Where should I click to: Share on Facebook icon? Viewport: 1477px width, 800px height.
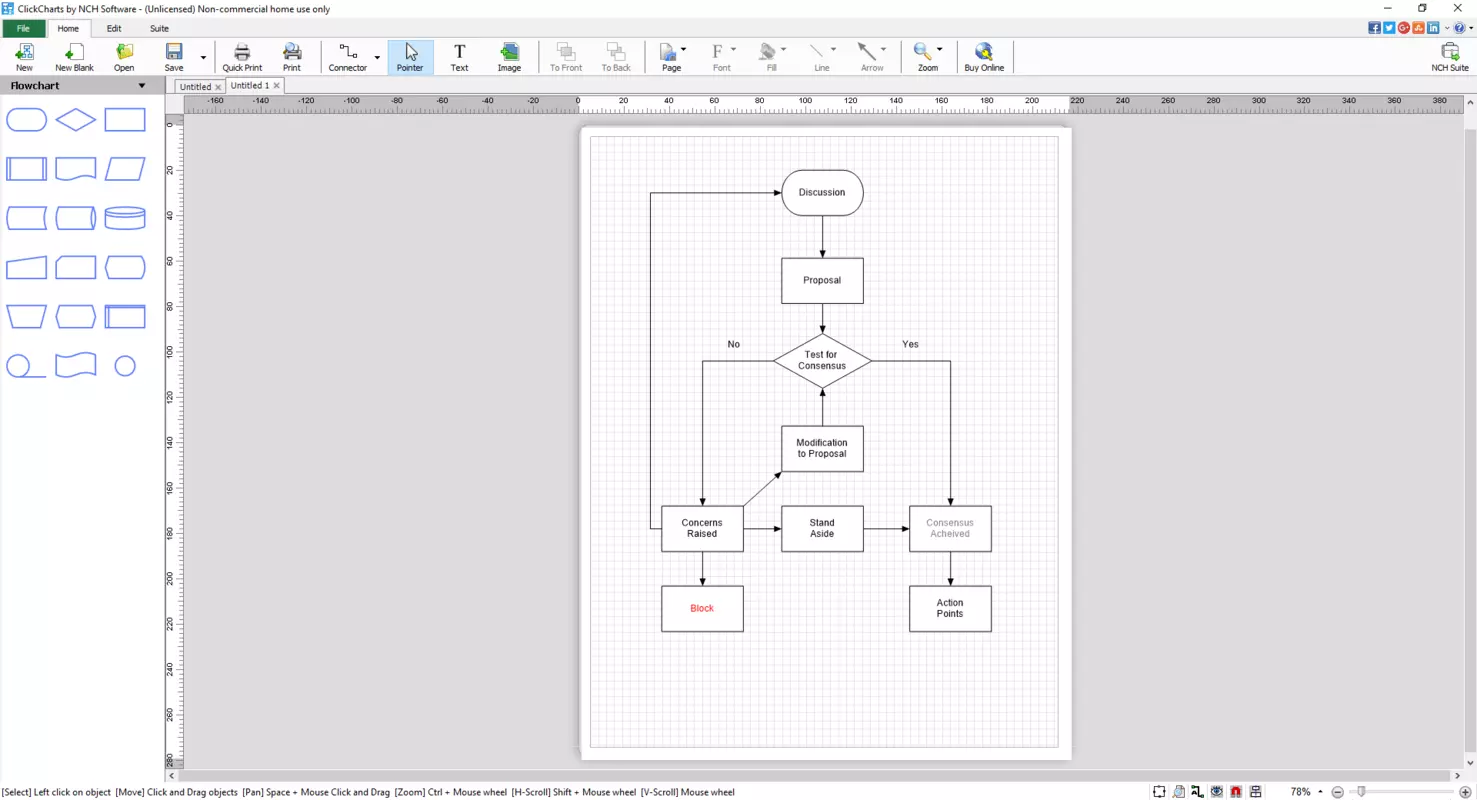(1374, 28)
